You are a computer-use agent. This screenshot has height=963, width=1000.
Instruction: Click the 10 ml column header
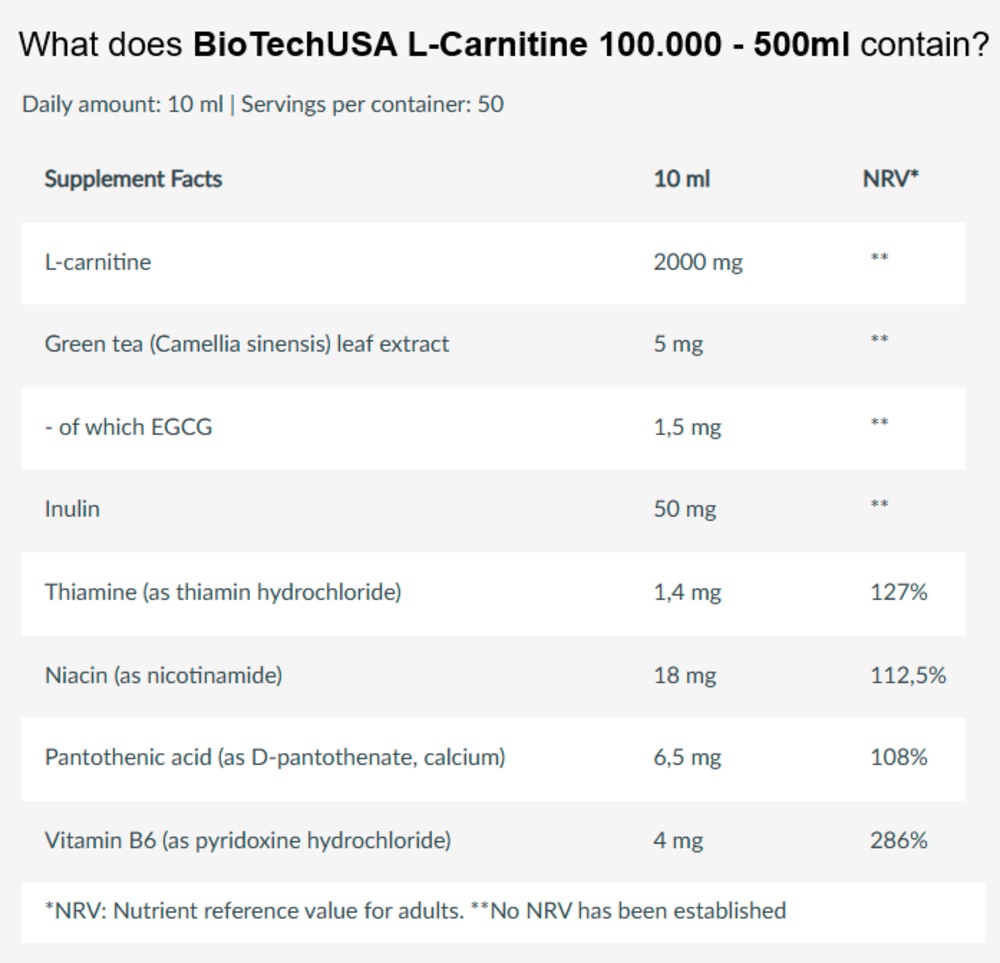point(682,179)
